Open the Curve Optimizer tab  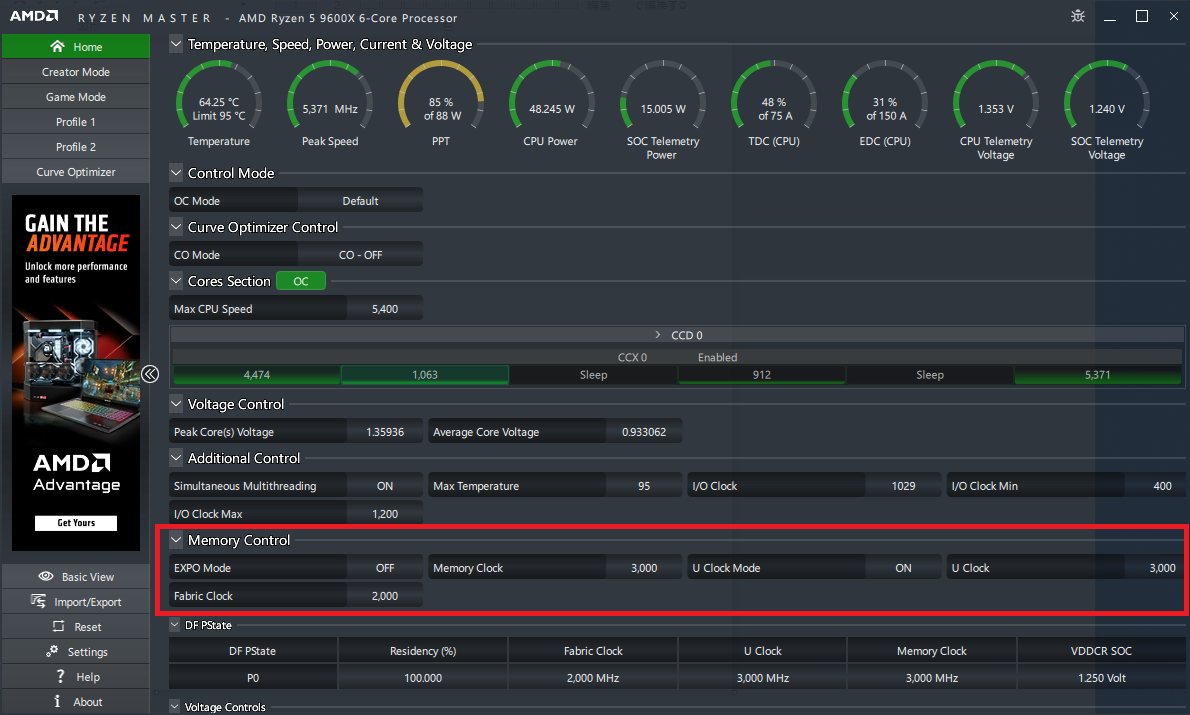(x=76, y=172)
